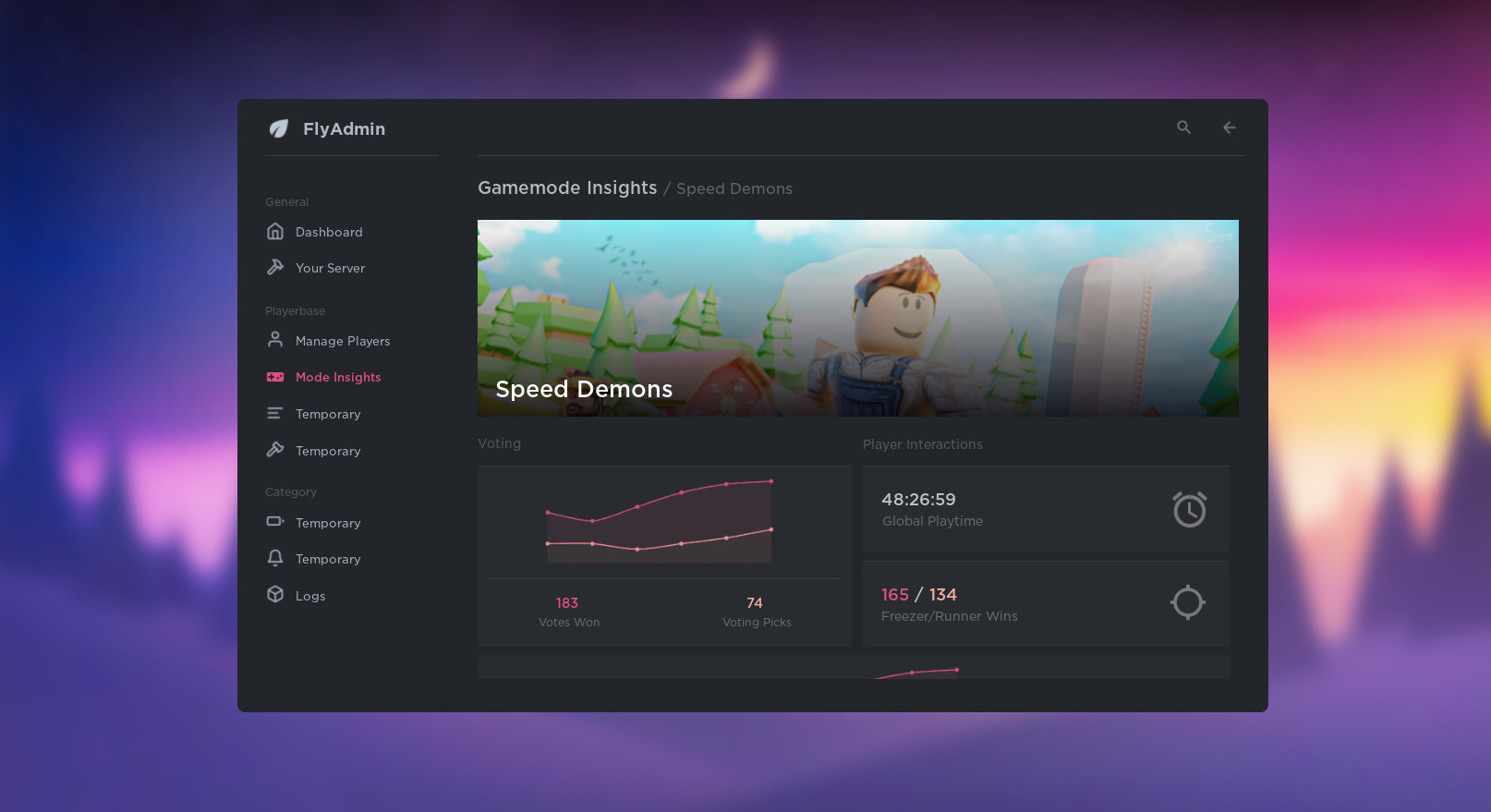Click the 48:26:59 Global Playtime value
The image size is (1491, 812).
coord(918,499)
